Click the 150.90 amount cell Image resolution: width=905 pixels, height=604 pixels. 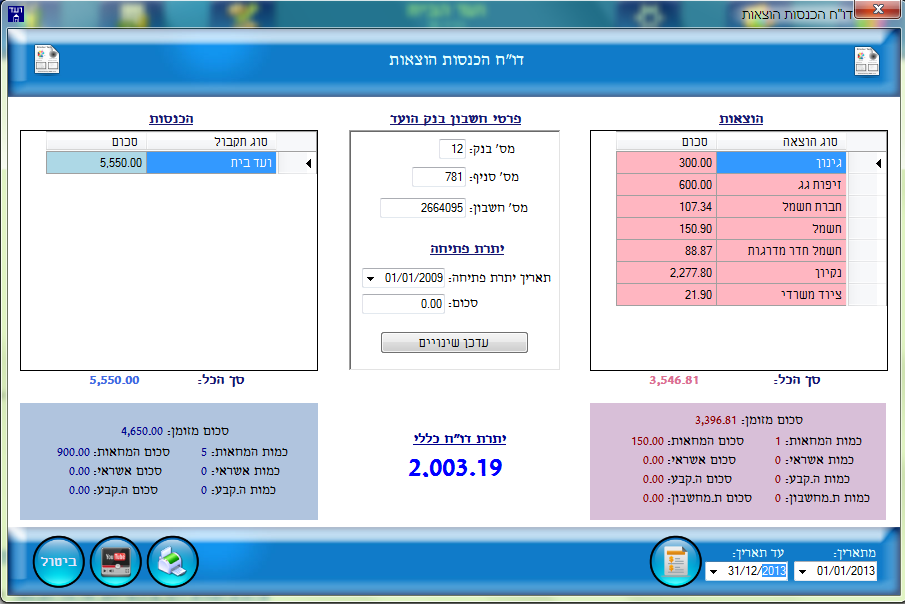coord(667,229)
